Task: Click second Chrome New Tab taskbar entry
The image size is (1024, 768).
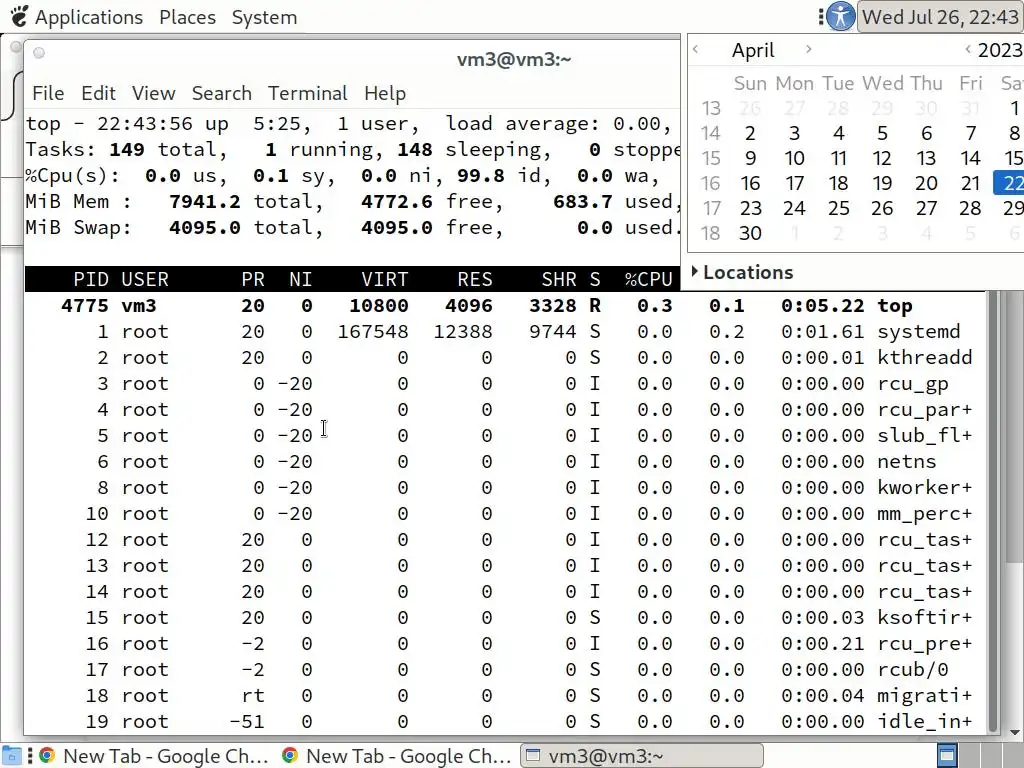Action: coord(398,756)
